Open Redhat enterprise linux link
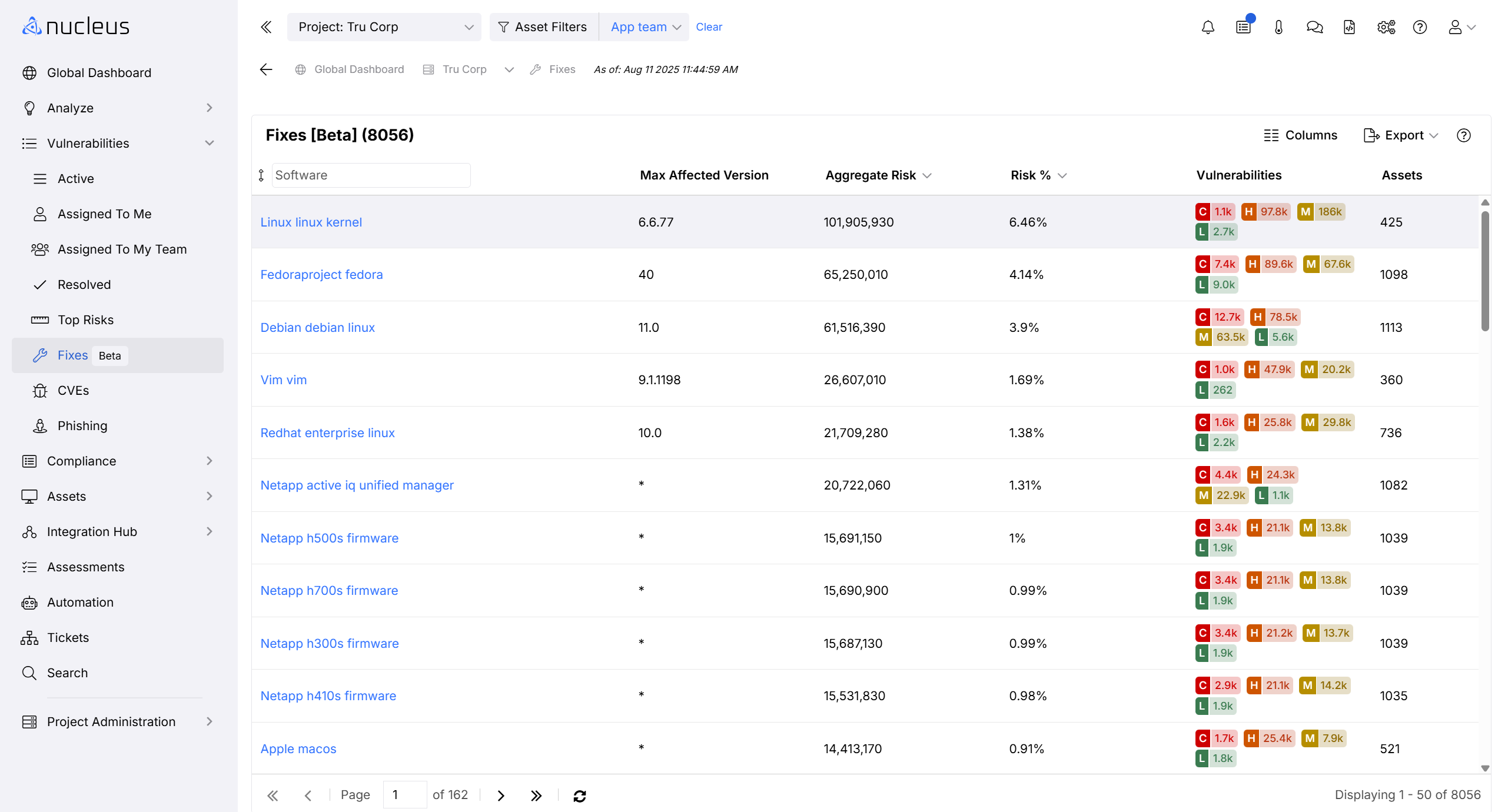The height and width of the screenshot is (812, 1498). pos(327,433)
